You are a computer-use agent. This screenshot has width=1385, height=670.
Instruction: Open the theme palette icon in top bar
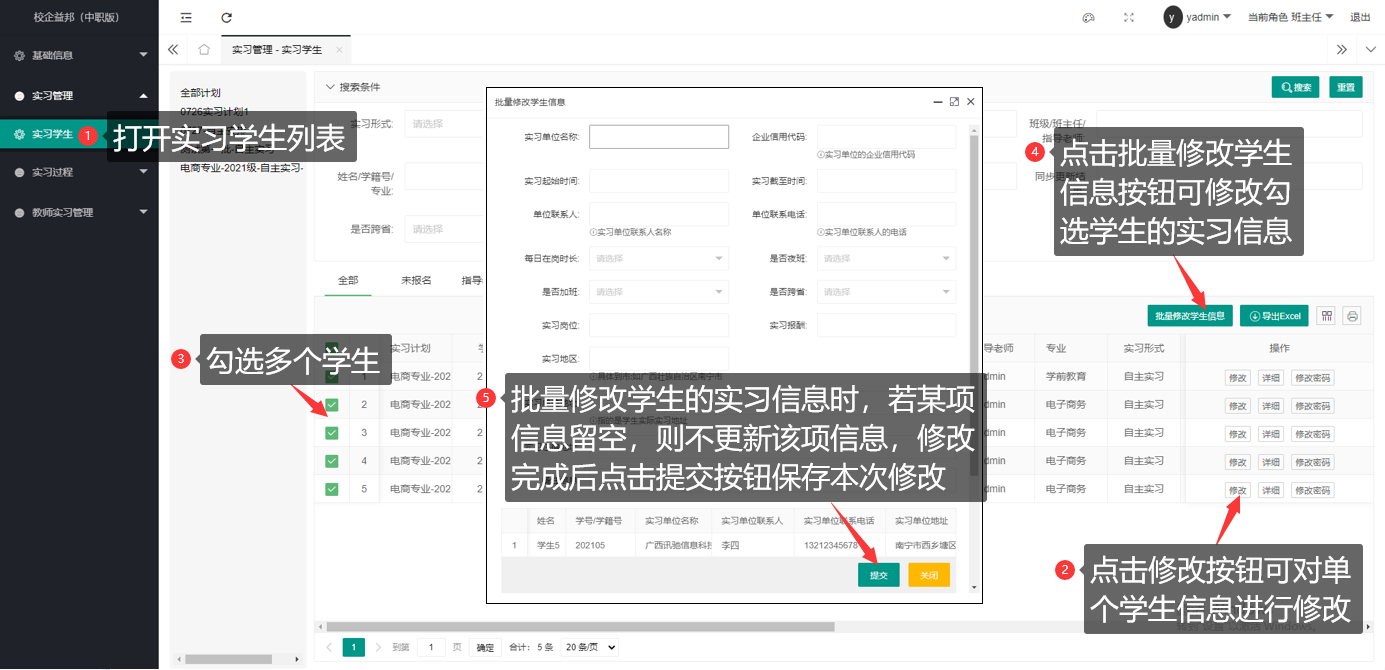point(1088,17)
